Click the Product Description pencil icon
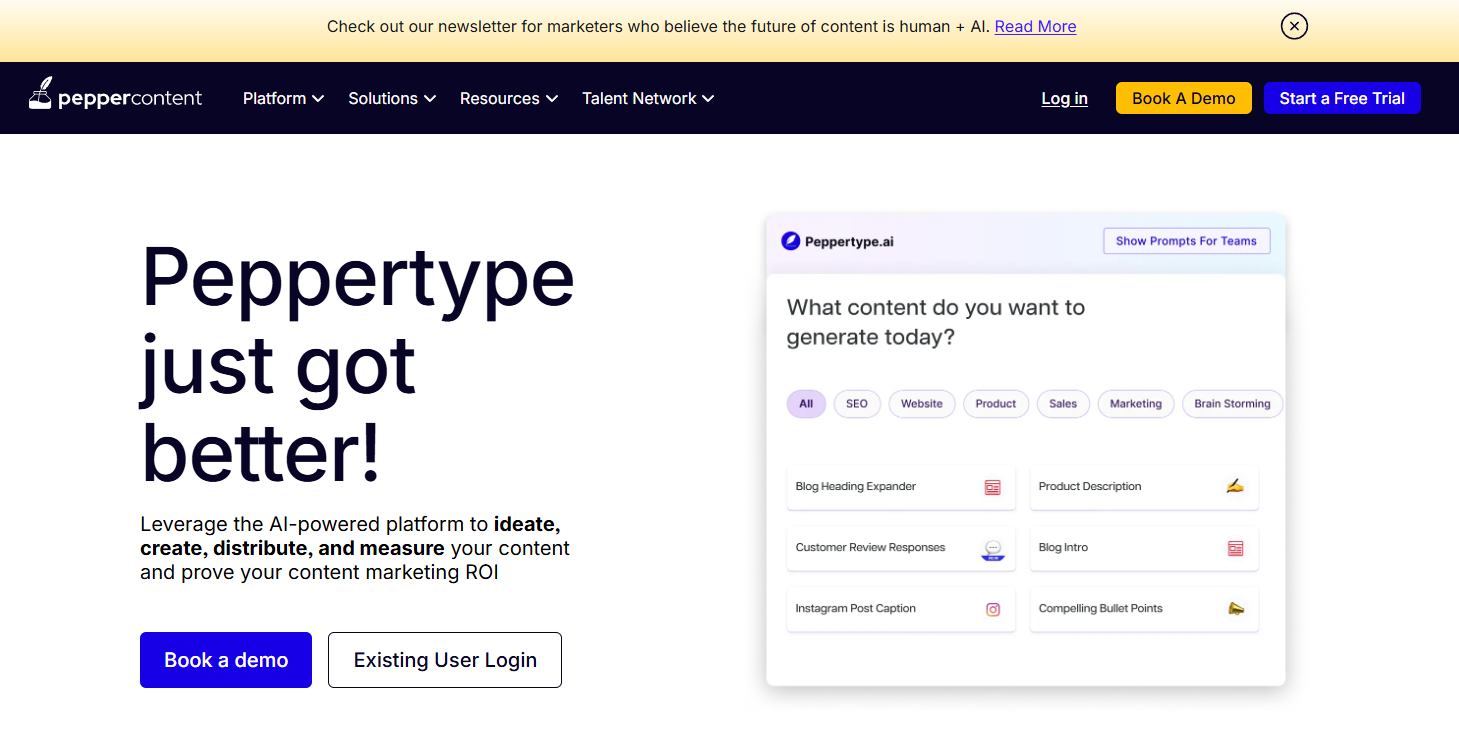This screenshot has height=748, width=1459. coord(1235,486)
